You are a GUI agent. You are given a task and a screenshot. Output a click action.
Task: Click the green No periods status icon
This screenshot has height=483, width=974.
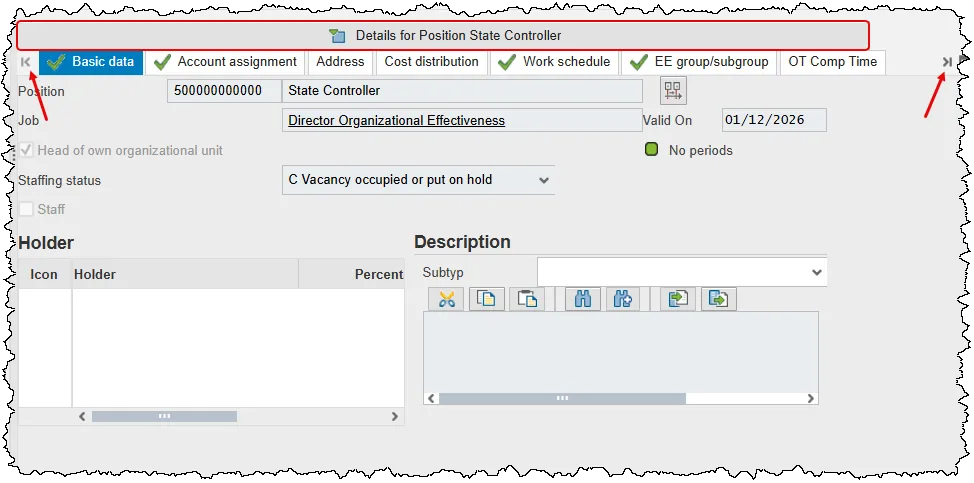coord(651,150)
